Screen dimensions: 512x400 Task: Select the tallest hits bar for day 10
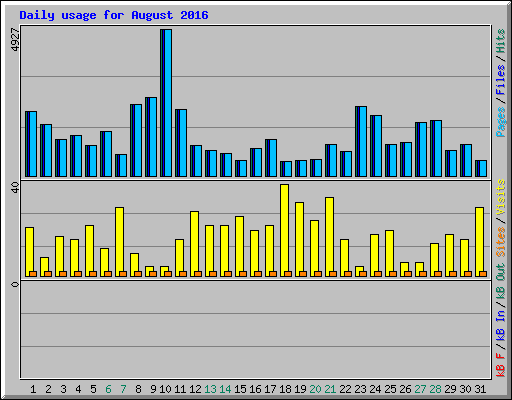click(166, 103)
